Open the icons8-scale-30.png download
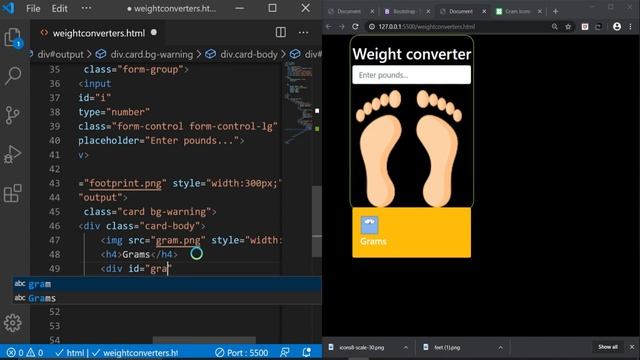This screenshot has height=360, width=640. [362, 347]
